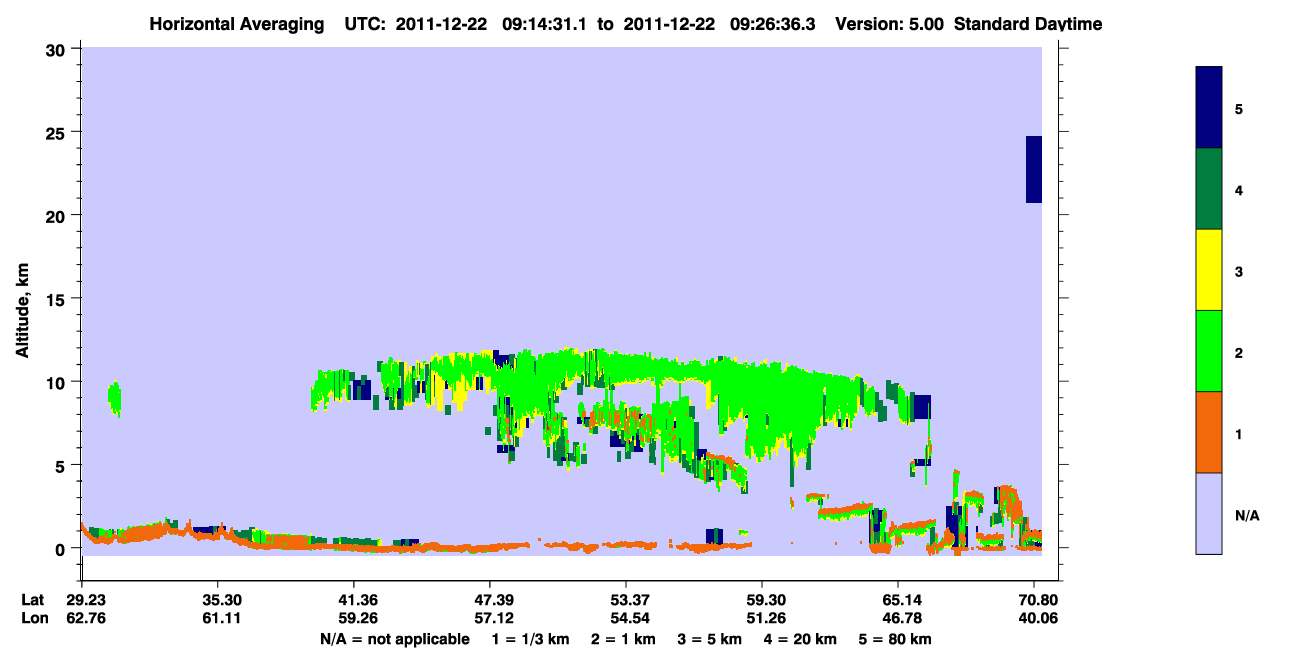Image resolution: width=1300 pixels, height=667 pixels.
Task: Click the '2 = 1 km' legend text
Action: (x=623, y=639)
